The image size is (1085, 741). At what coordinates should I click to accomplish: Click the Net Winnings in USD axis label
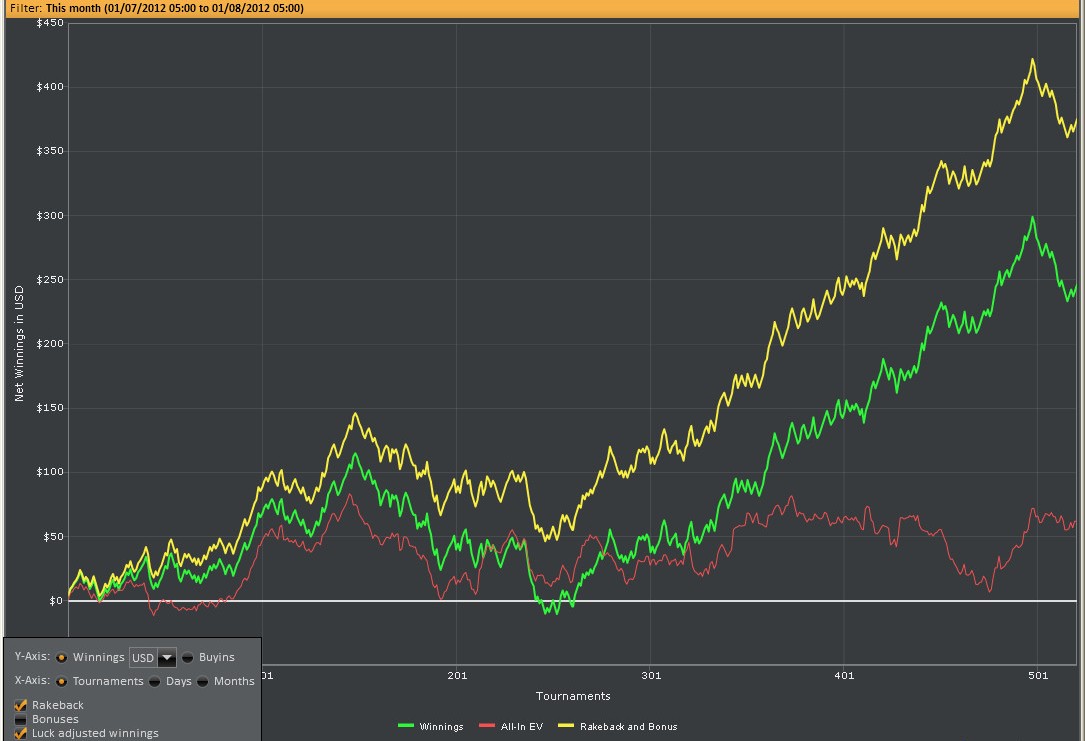pos(19,343)
